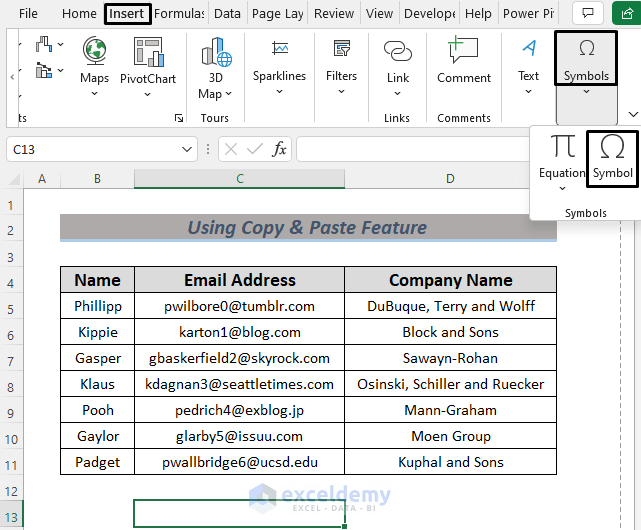
Task: Launch the 3D Map tool
Action: click(215, 67)
